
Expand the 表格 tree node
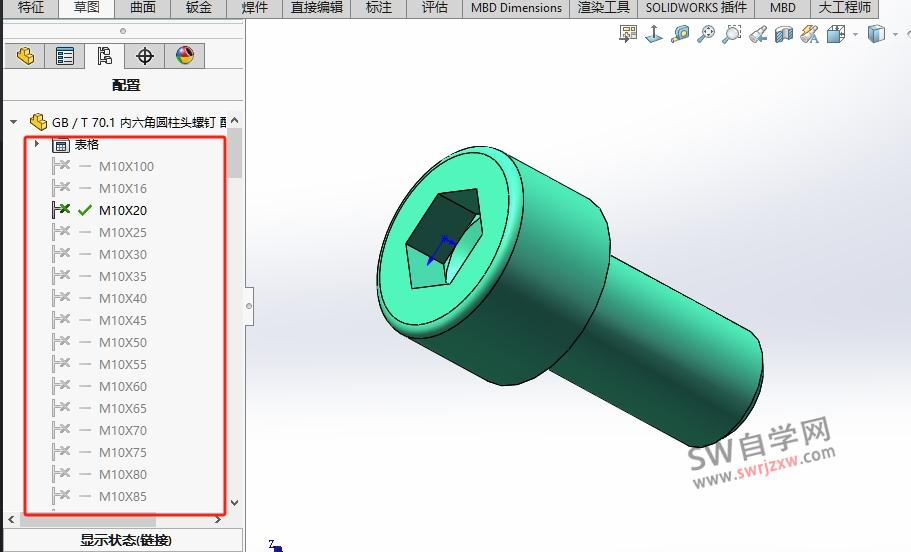(x=37, y=144)
